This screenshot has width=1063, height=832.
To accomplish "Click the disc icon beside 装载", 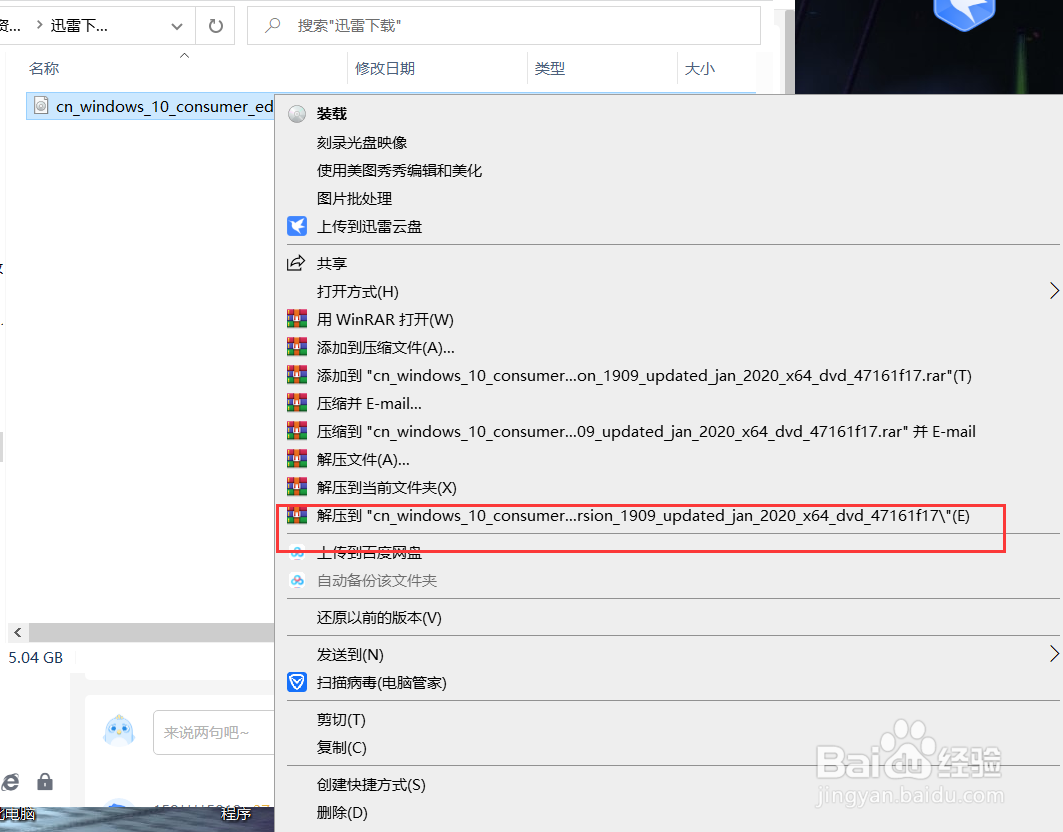I will coord(297,114).
